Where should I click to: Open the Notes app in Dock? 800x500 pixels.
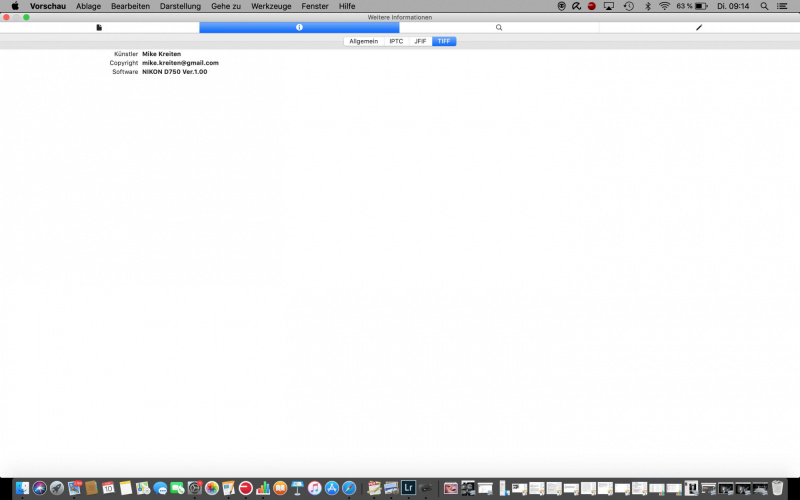pos(126,488)
